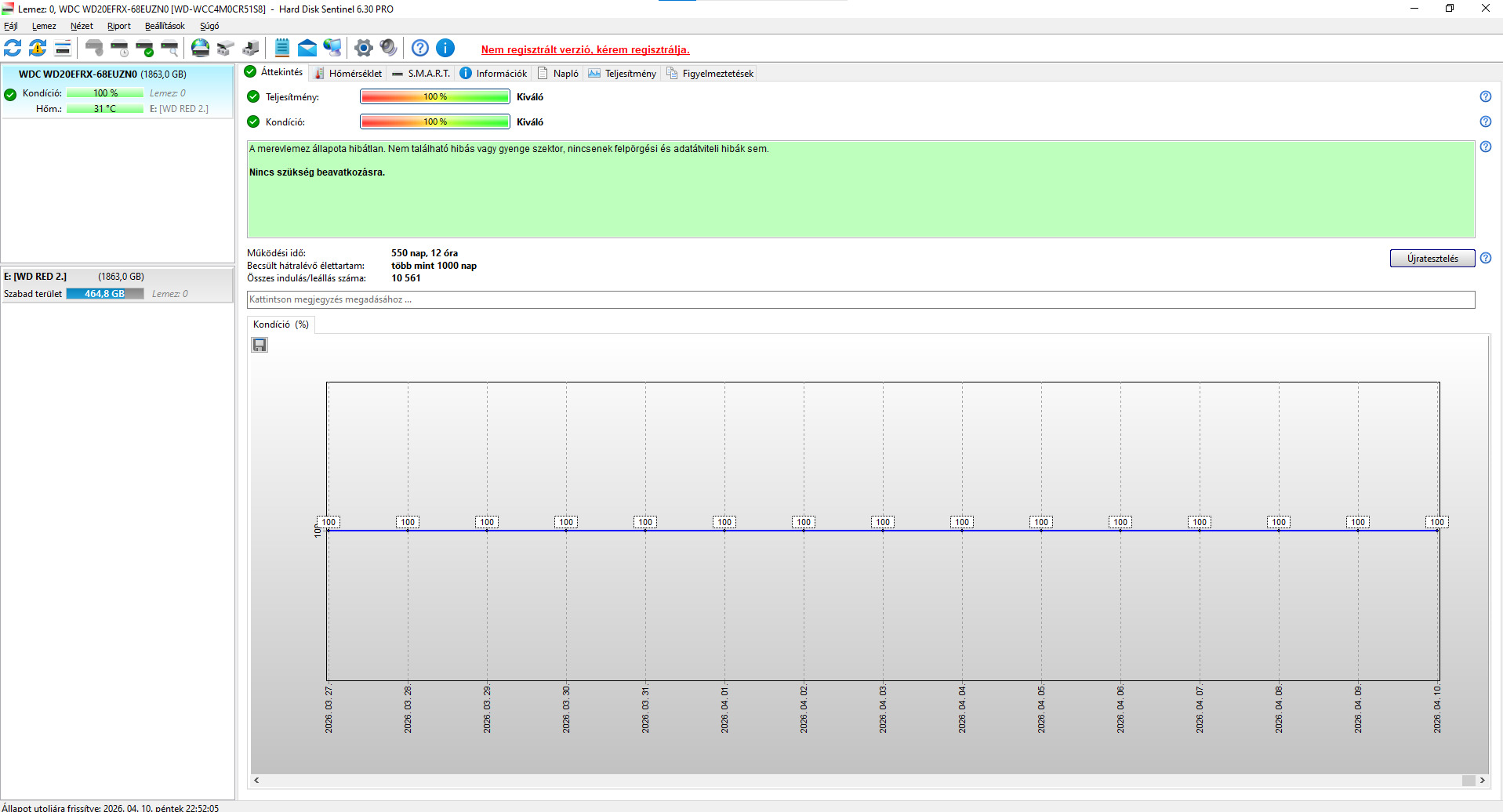This screenshot has height=812, width=1503.
Task: Click the blue envelope email icon
Action: tap(307, 48)
